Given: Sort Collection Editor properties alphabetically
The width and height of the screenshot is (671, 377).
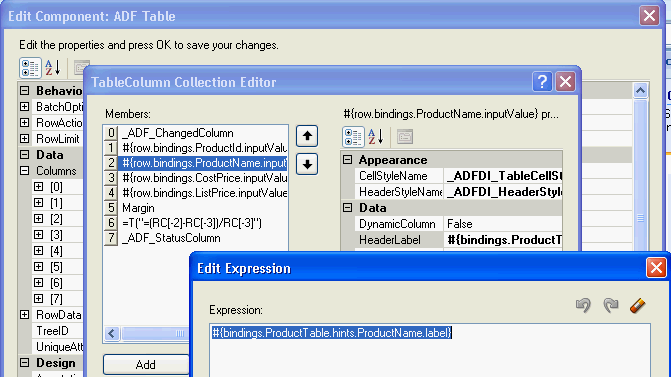Looking at the screenshot, I should 376,137.
